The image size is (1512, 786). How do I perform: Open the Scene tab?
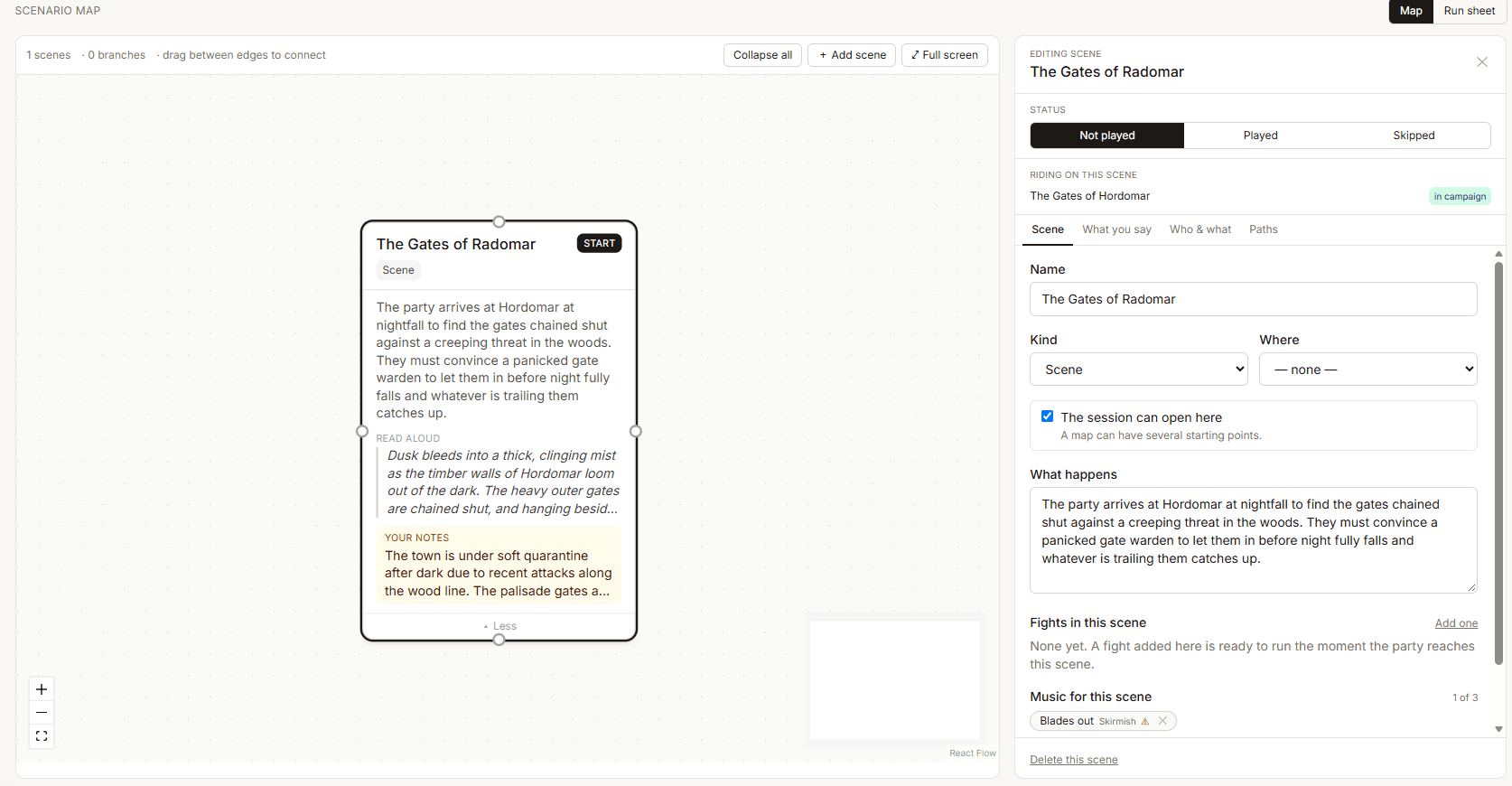(1048, 229)
